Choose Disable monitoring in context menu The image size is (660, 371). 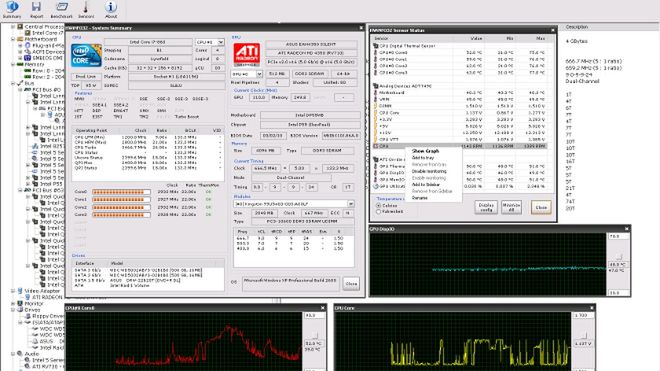click(x=429, y=171)
